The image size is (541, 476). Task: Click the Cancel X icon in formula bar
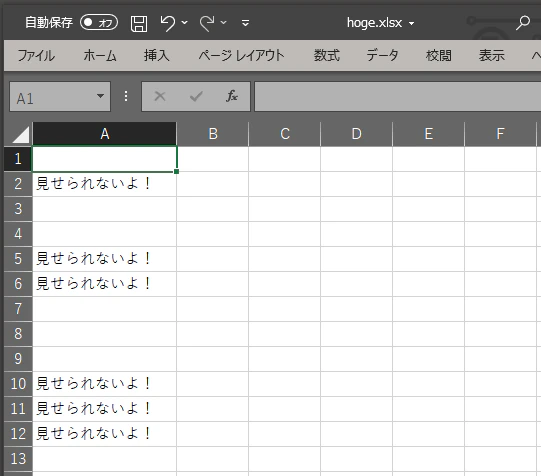click(x=160, y=96)
